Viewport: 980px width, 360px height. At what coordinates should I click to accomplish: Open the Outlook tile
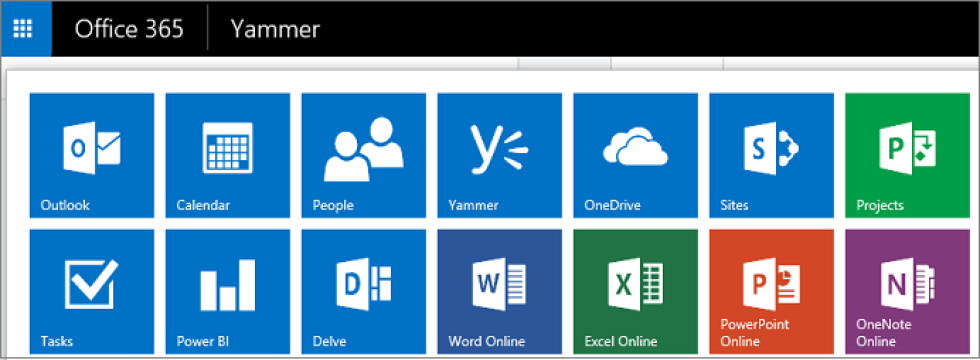tap(92, 156)
